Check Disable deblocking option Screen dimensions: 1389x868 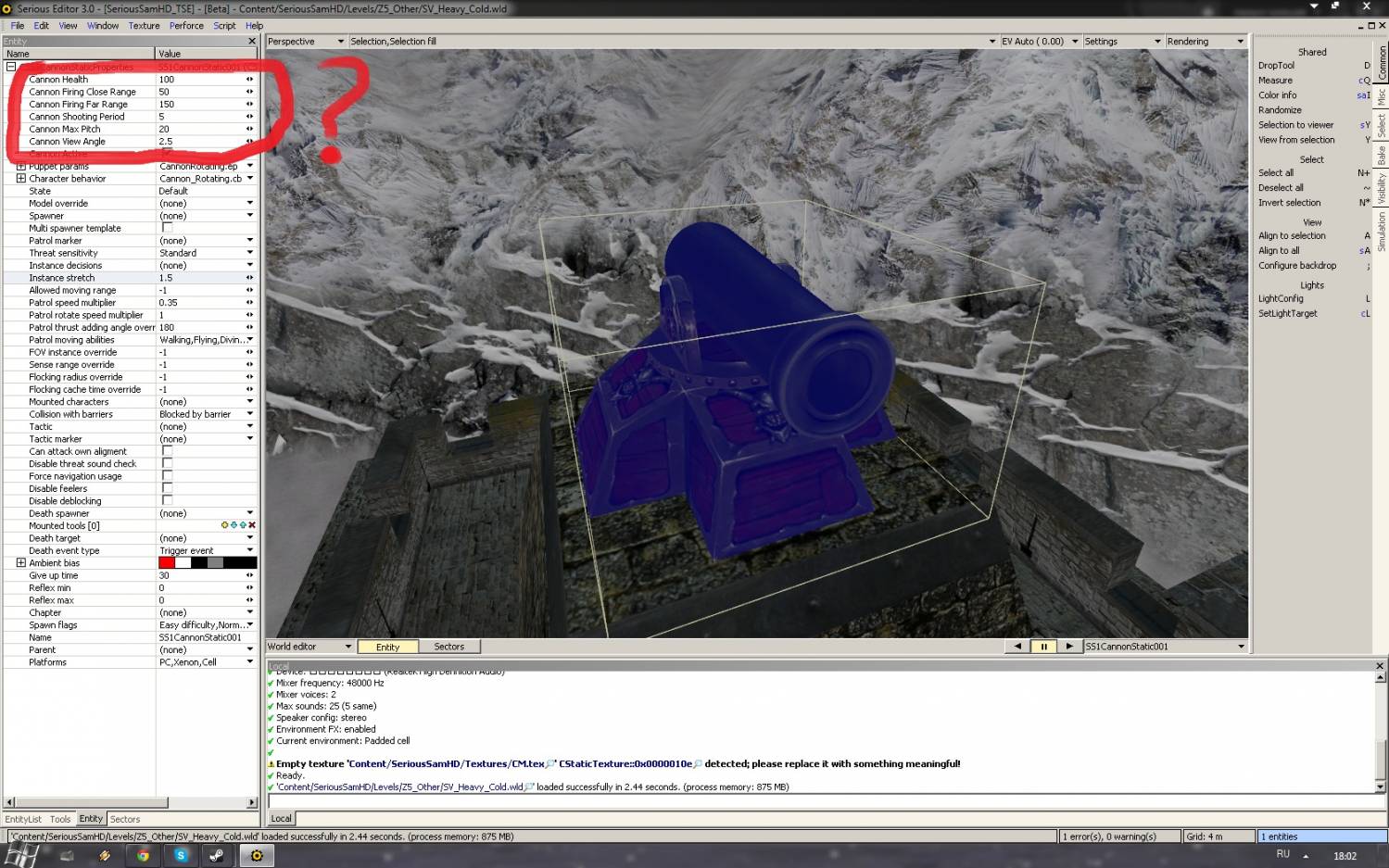[167, 501]
